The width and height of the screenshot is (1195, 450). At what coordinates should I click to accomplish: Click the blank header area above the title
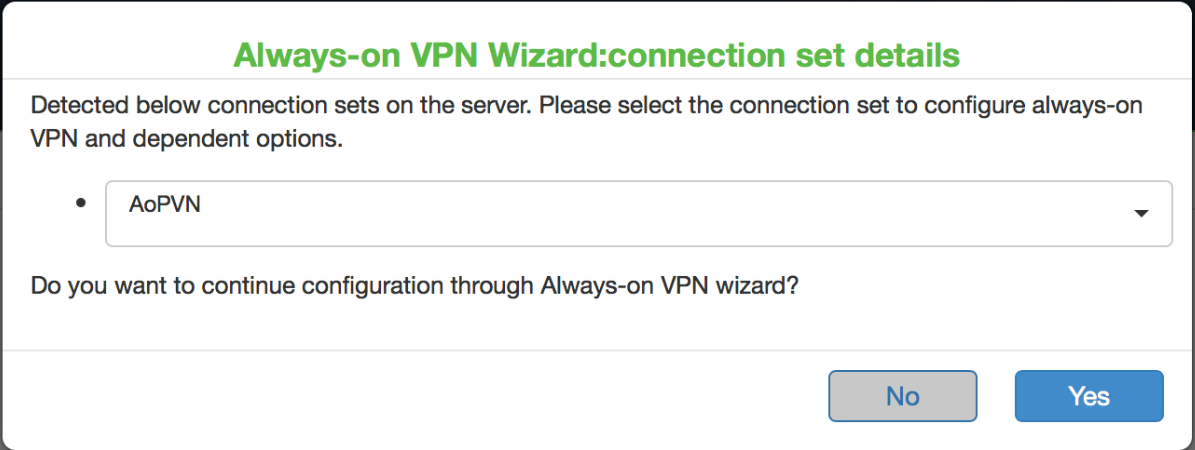coord(597,18)
